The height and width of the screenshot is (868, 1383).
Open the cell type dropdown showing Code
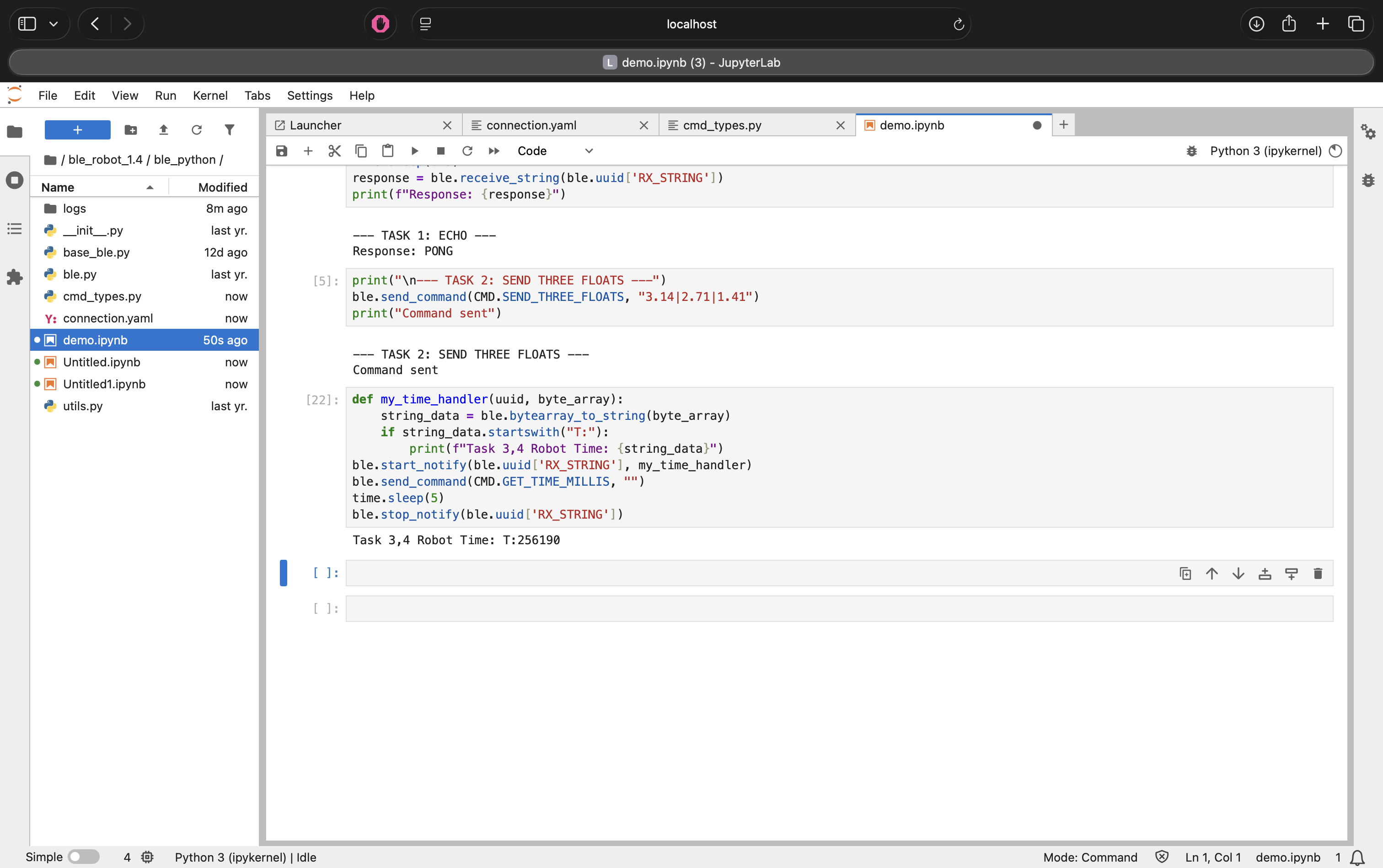tap(554, 150)
